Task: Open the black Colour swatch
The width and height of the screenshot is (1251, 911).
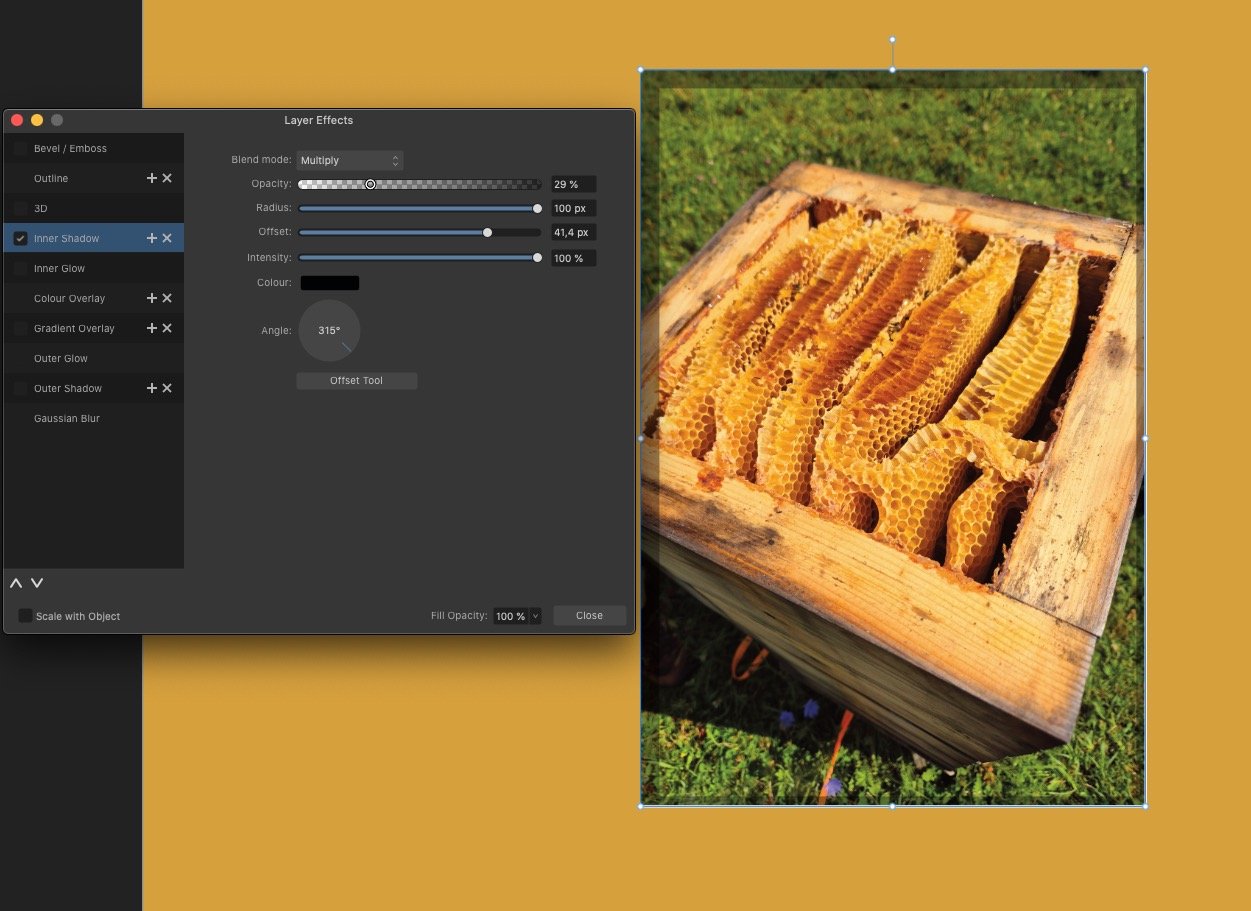Action: [x=330, y=283]
